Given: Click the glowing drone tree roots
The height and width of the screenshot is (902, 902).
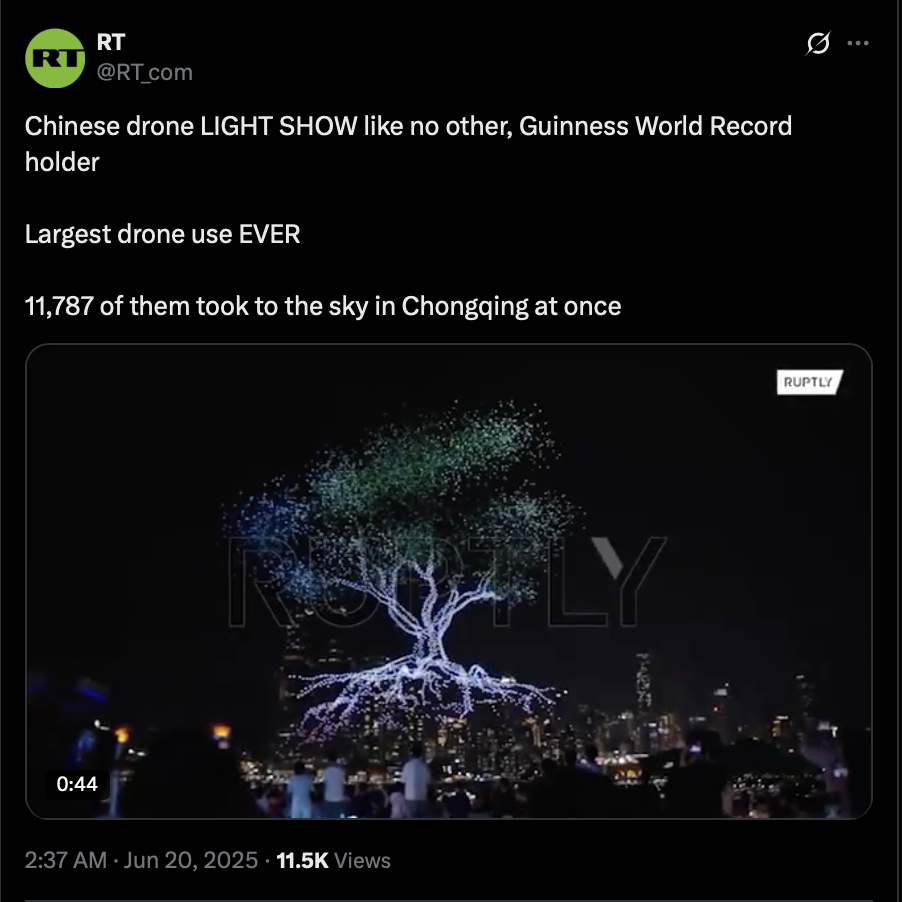Looking at the screenshot, I should click(x=426, y=690).
